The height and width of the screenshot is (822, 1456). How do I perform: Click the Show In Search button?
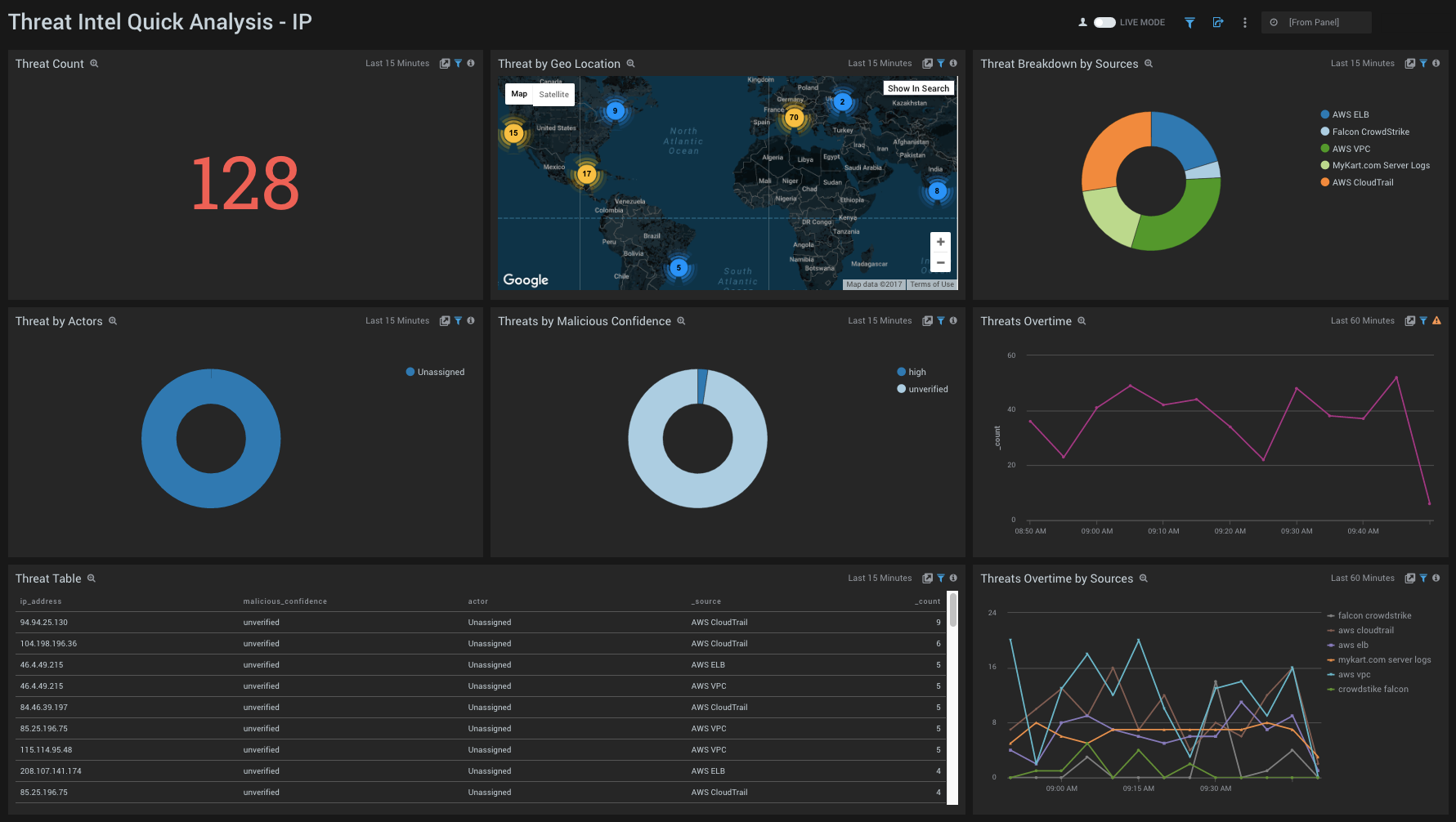tap(918, 87)
